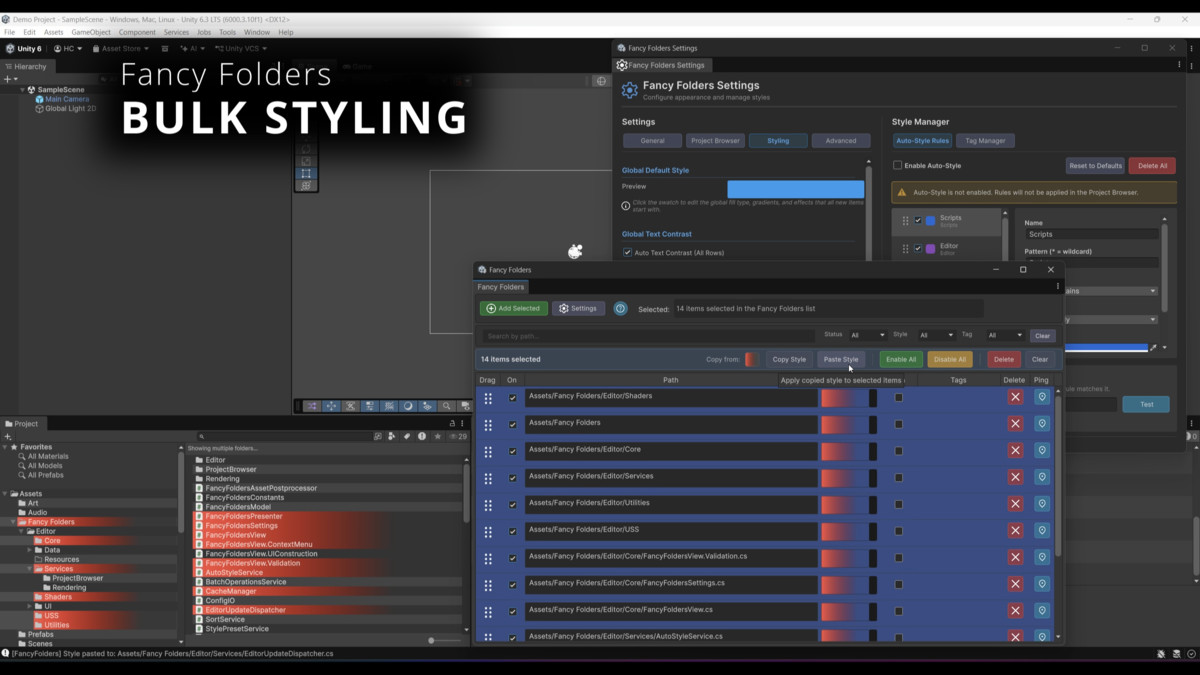Screen dimensions: 1200x675
Task: Click Project panel lock icon
Action: tap(452, 424)
